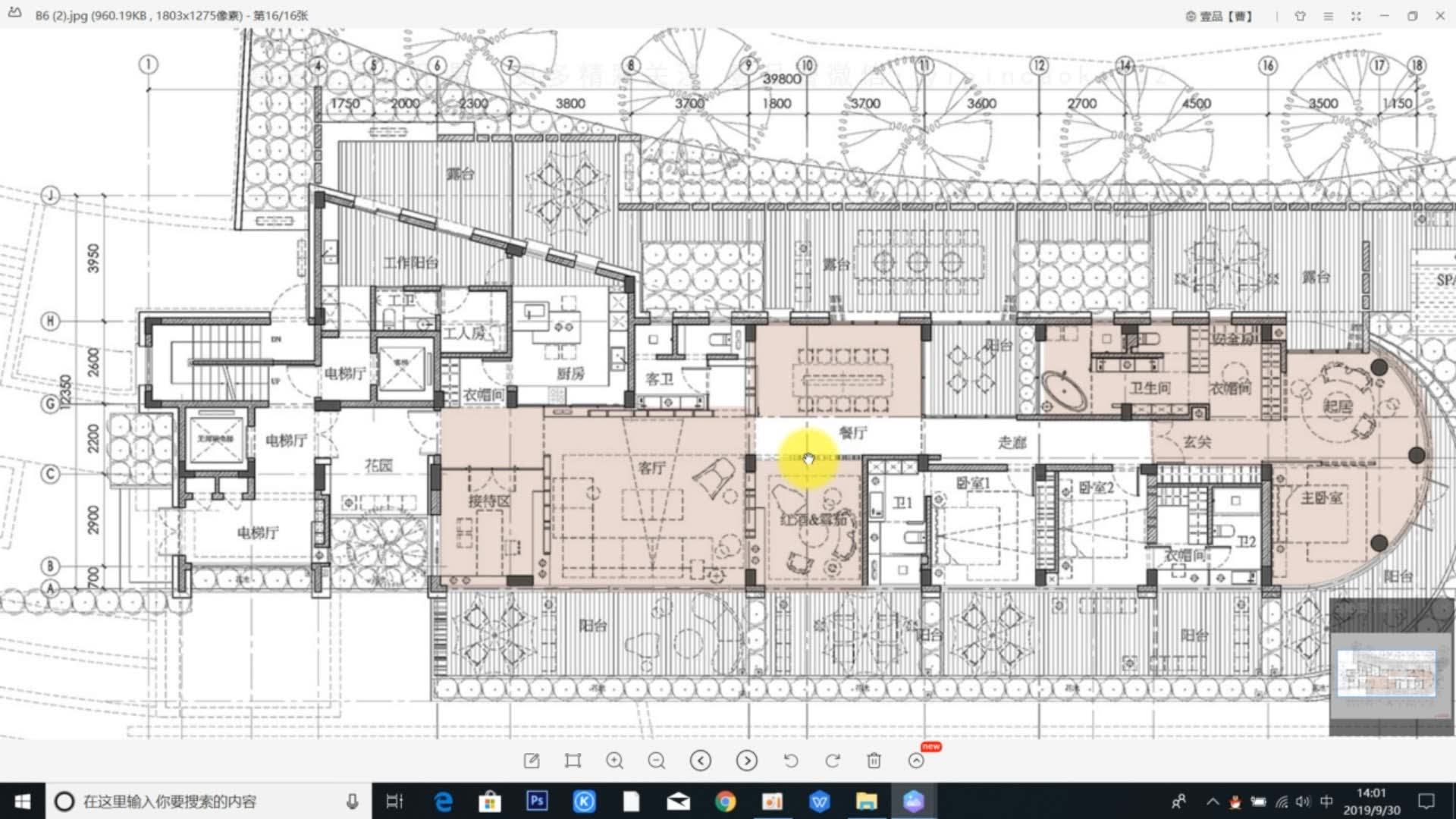
Task: Expand more tools with up-chevron button
Action: [x=916, y=761]
